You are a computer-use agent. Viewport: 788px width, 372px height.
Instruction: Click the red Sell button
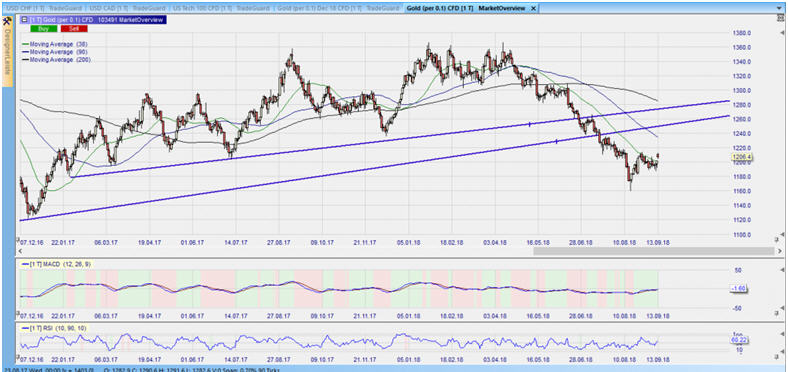[74, 29]
